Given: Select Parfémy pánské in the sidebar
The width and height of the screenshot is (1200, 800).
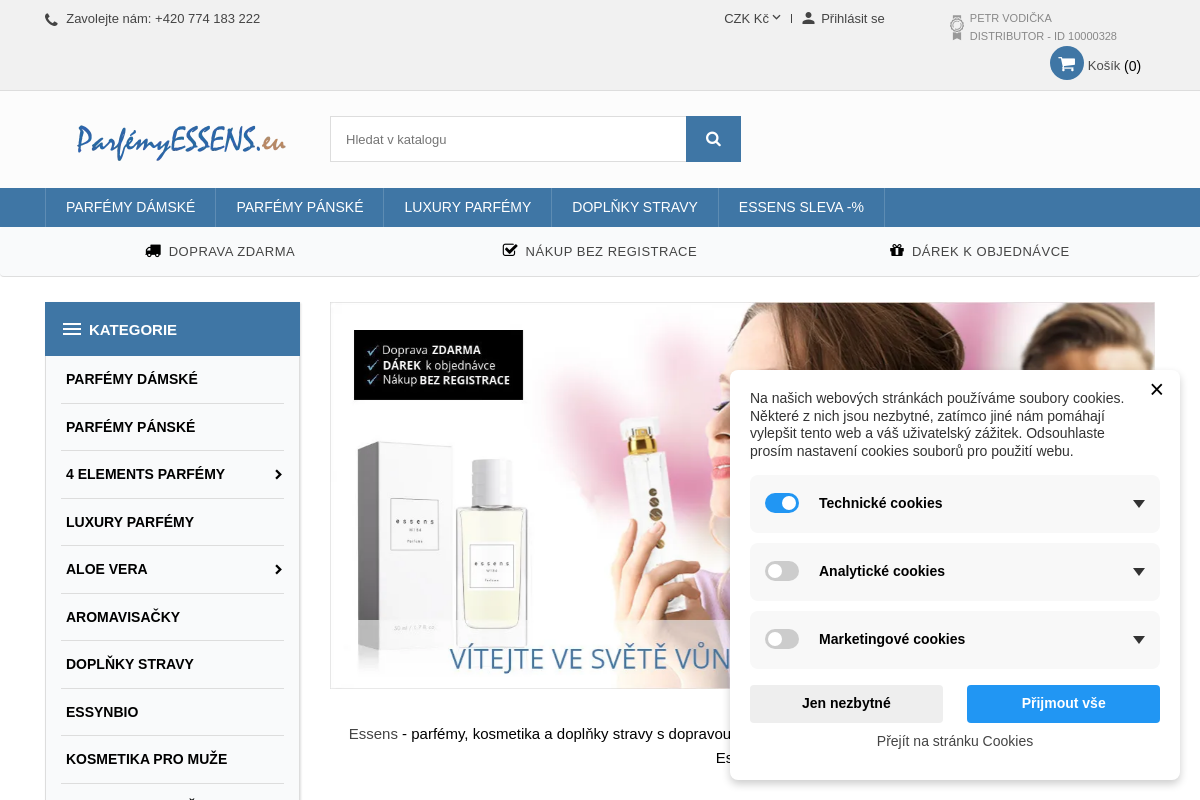Looking at the screenshot, I should click(x=131, y=427).
